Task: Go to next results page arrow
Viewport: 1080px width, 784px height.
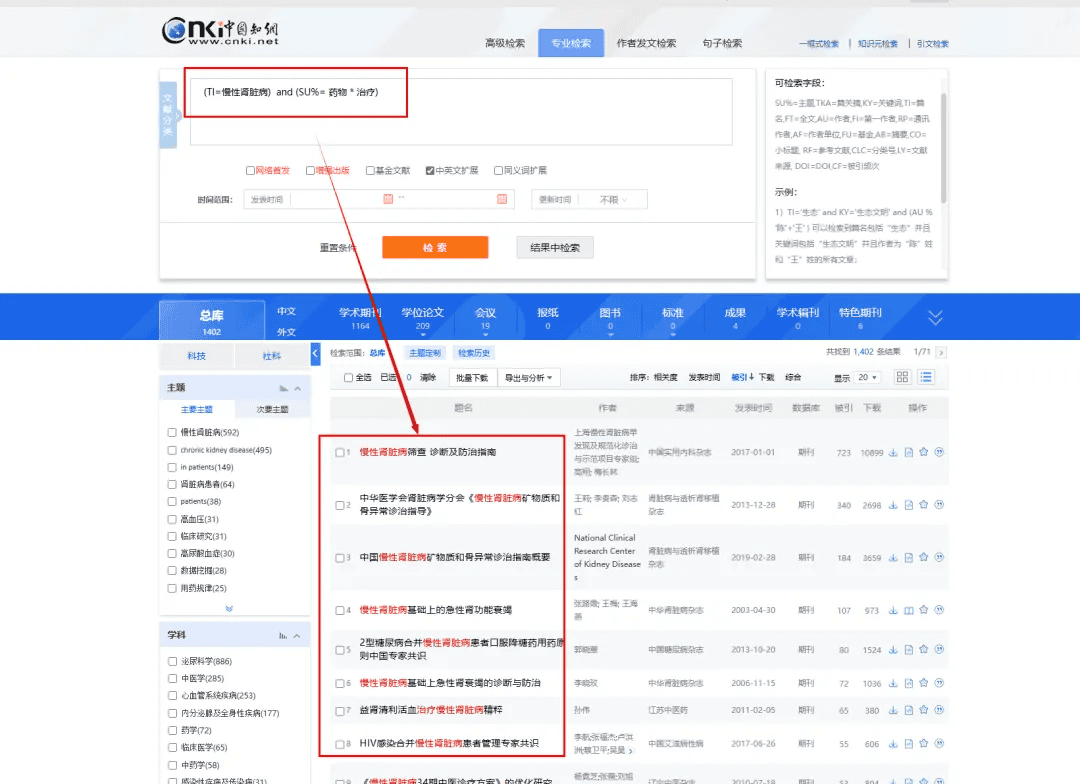Action: click(x=940, y=352)
